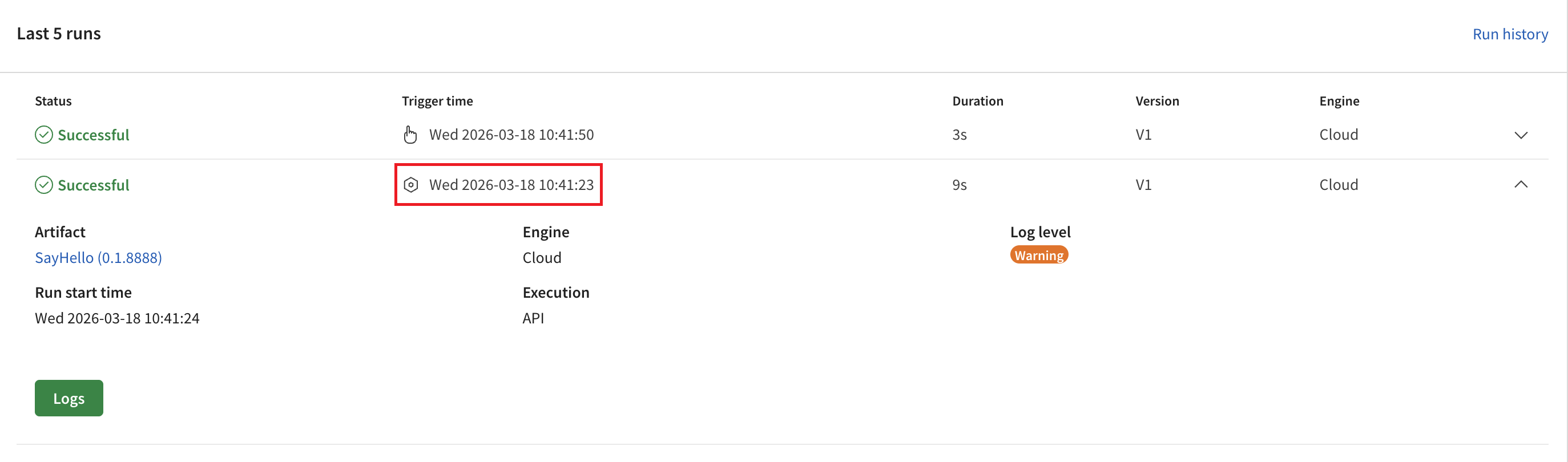
Task: Click the run start time value 10:41:24
Action: (x=117, y=318)
